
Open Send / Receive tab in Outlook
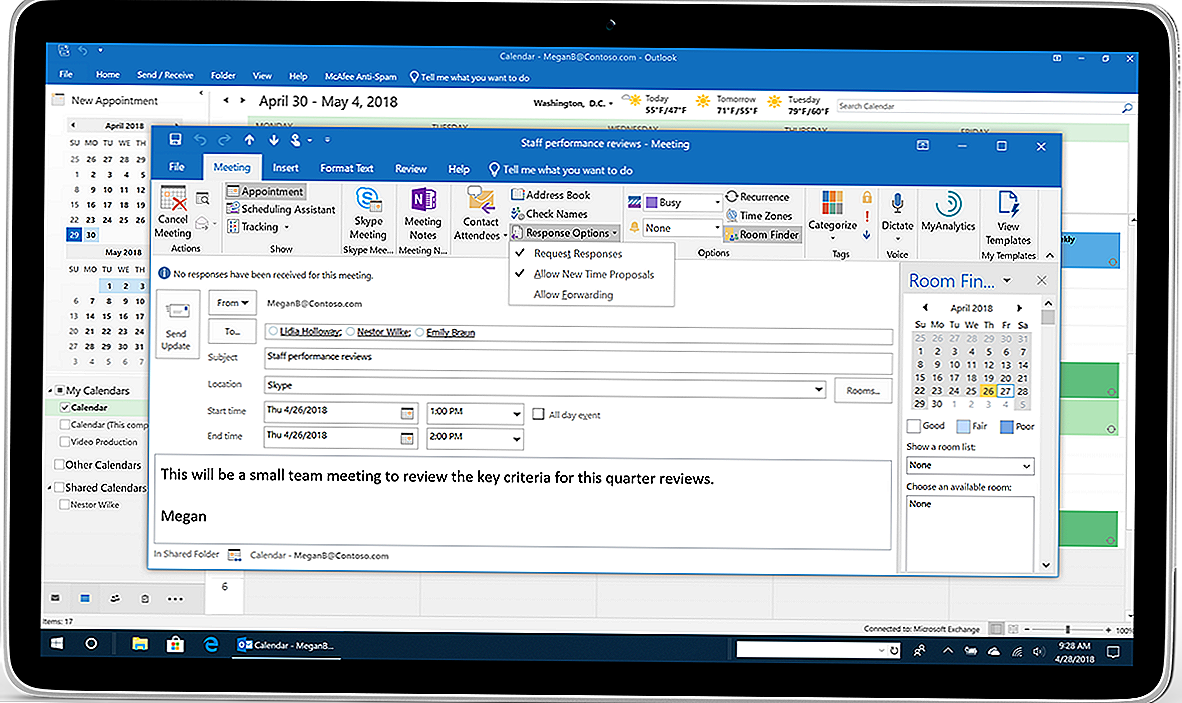pos(164,75)
